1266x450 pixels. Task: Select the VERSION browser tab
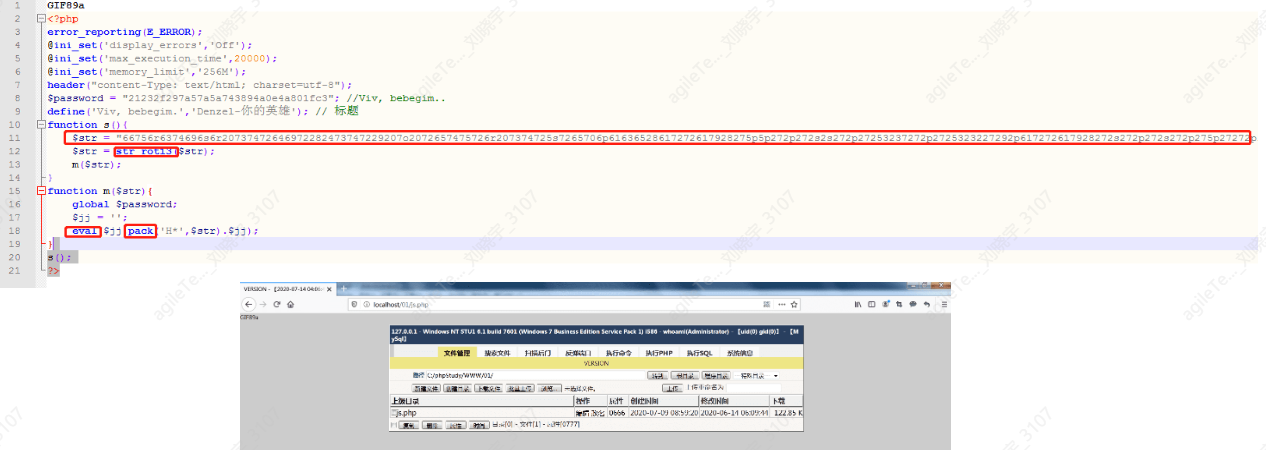(x=288, y=289)
